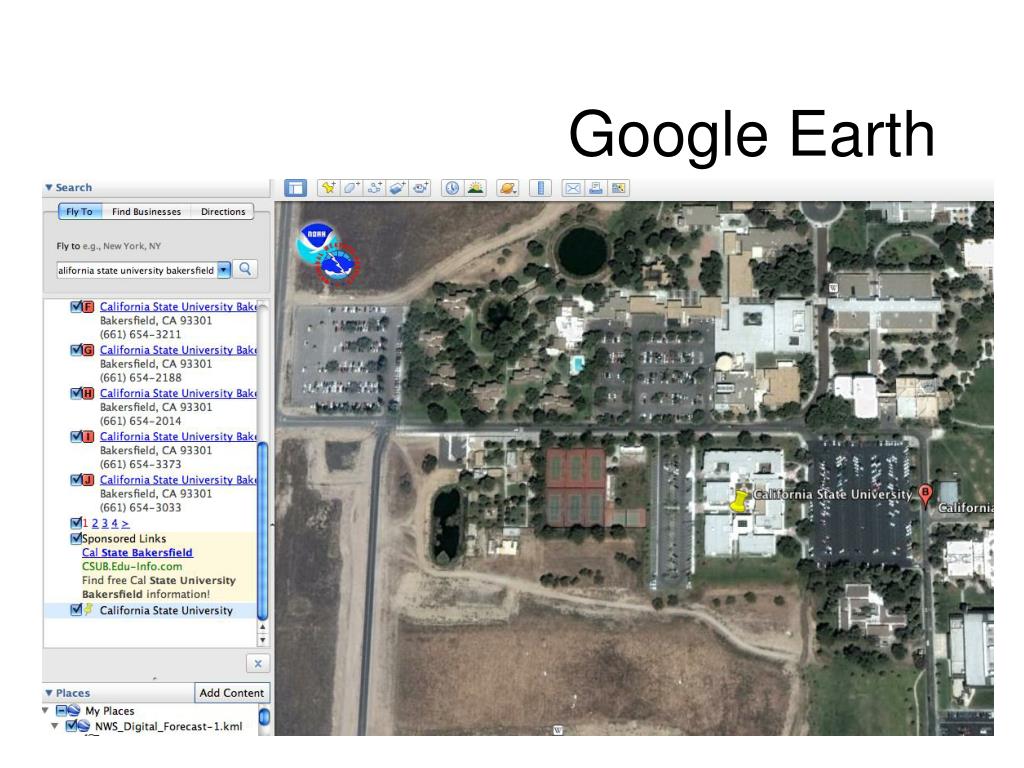The height and width of the screenshot is (768, 1024).
Task: Click the Record a Tour camera icon
Action: pos(420,188)
